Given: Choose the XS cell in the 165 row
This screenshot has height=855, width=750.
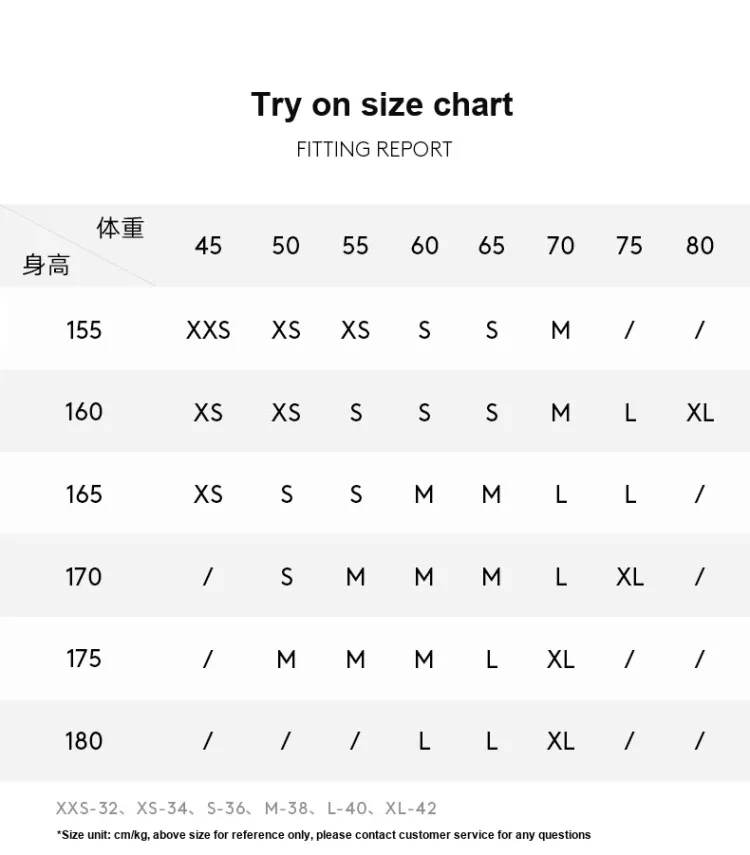Looking at the screenshot, I should pos(208,494).
